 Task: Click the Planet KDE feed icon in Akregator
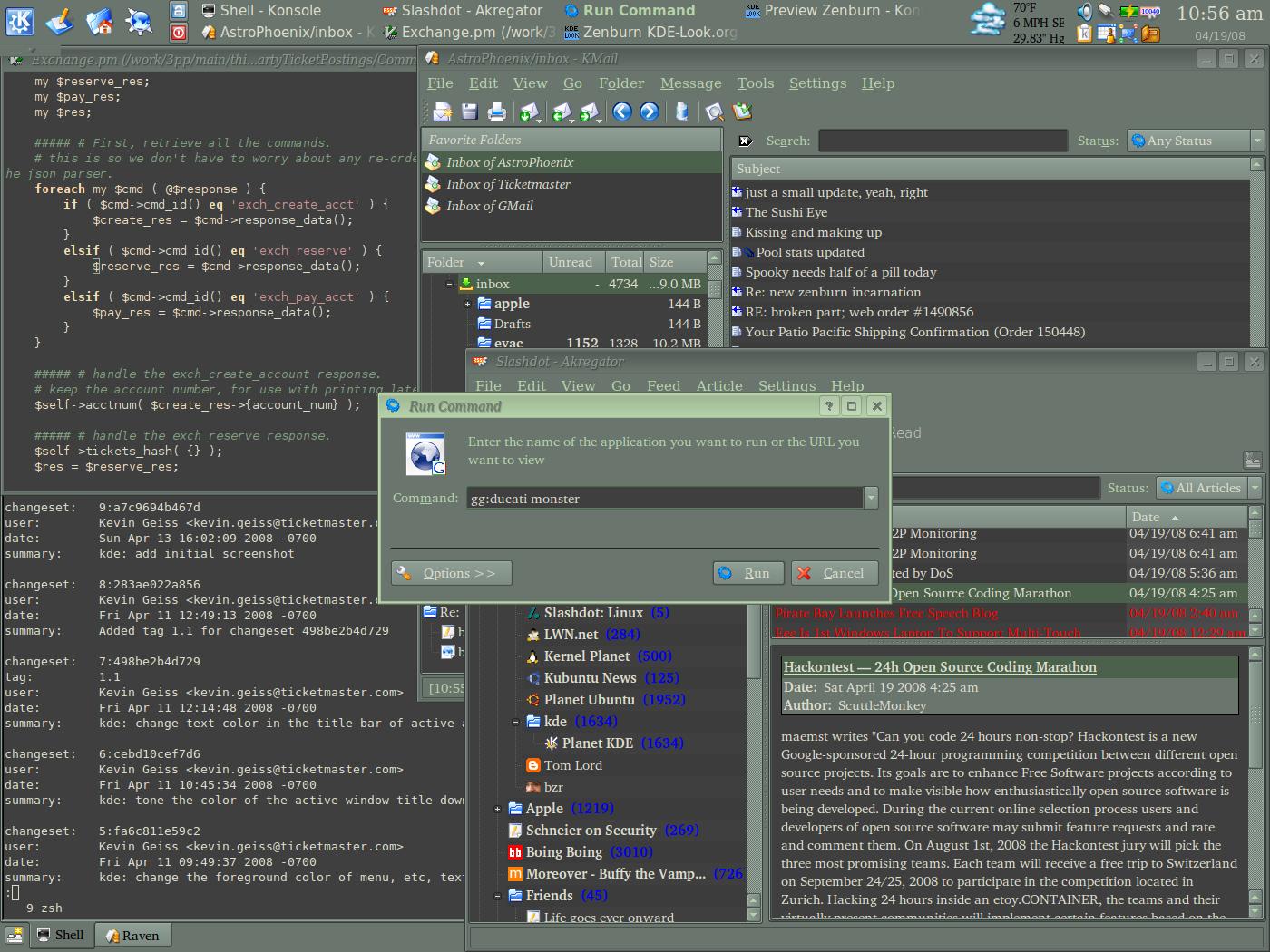pos(551,743)
